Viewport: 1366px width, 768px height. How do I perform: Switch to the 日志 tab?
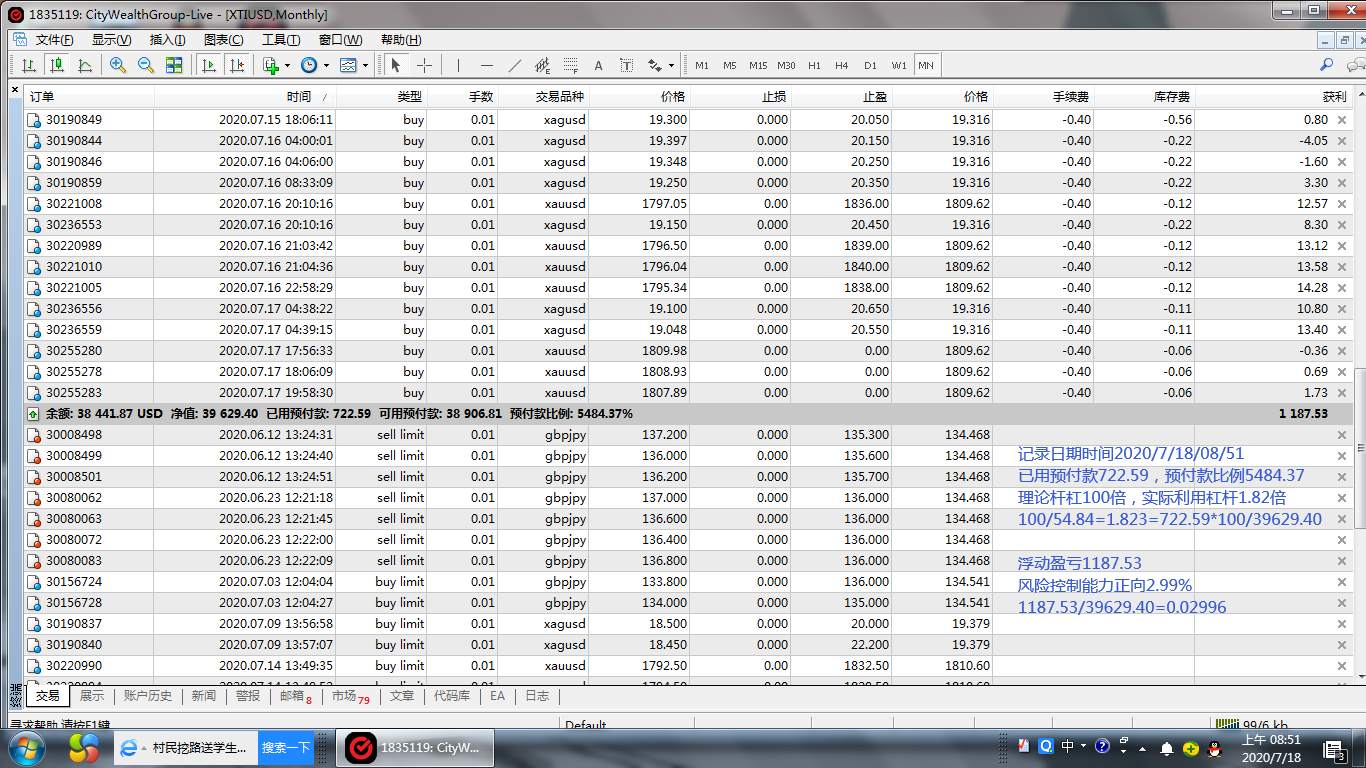click(537, 696)
